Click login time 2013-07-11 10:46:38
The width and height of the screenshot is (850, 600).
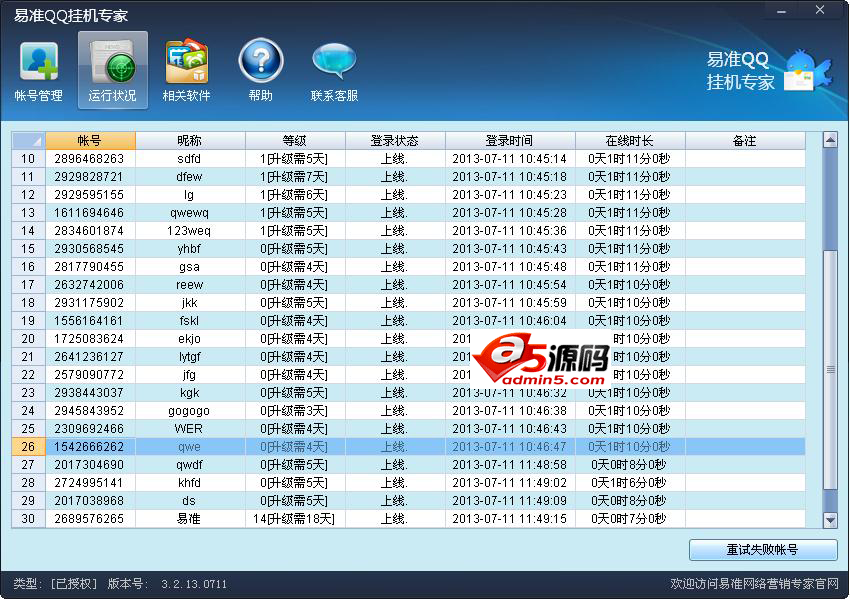click(510, 411)
